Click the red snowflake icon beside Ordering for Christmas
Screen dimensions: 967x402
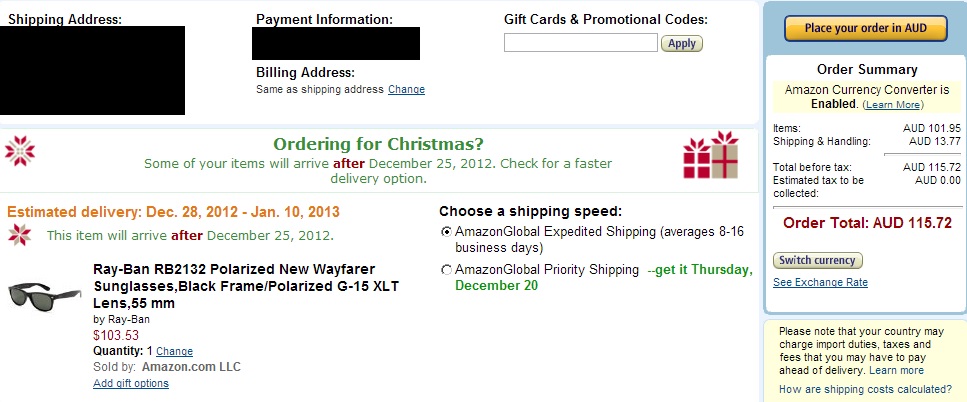[x=20, y=151]
